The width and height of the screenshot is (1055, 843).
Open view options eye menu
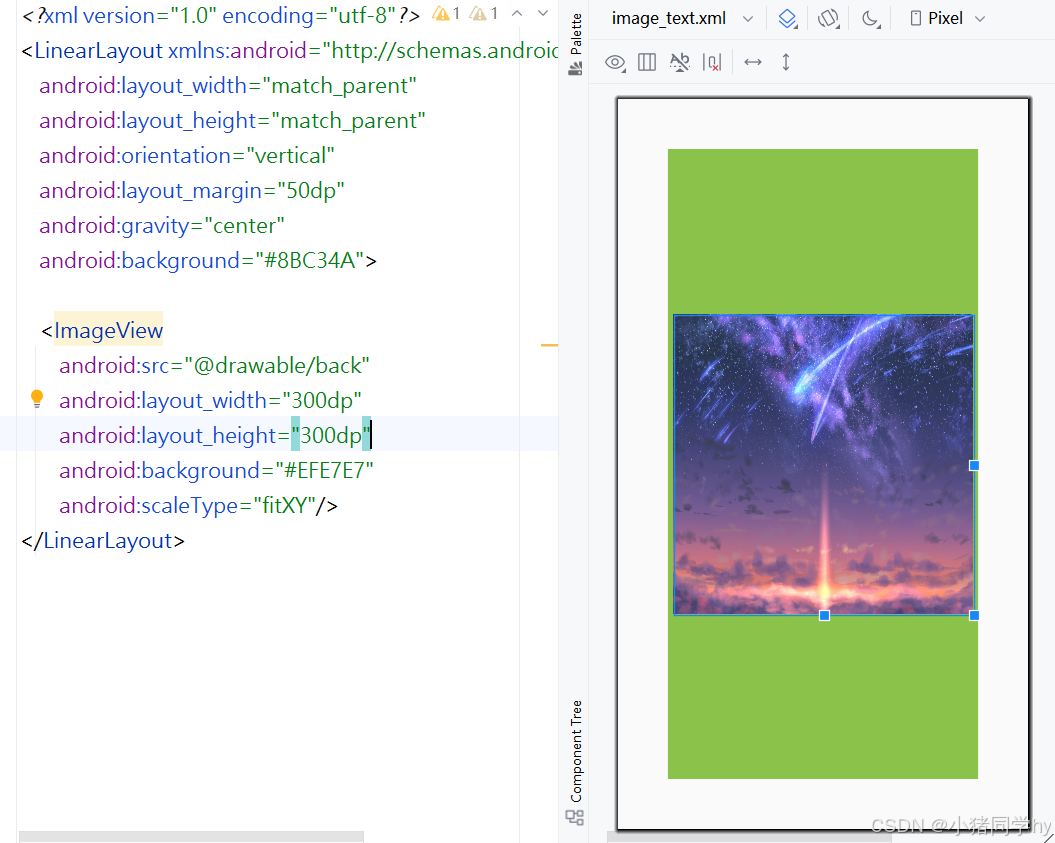[615, 63]
